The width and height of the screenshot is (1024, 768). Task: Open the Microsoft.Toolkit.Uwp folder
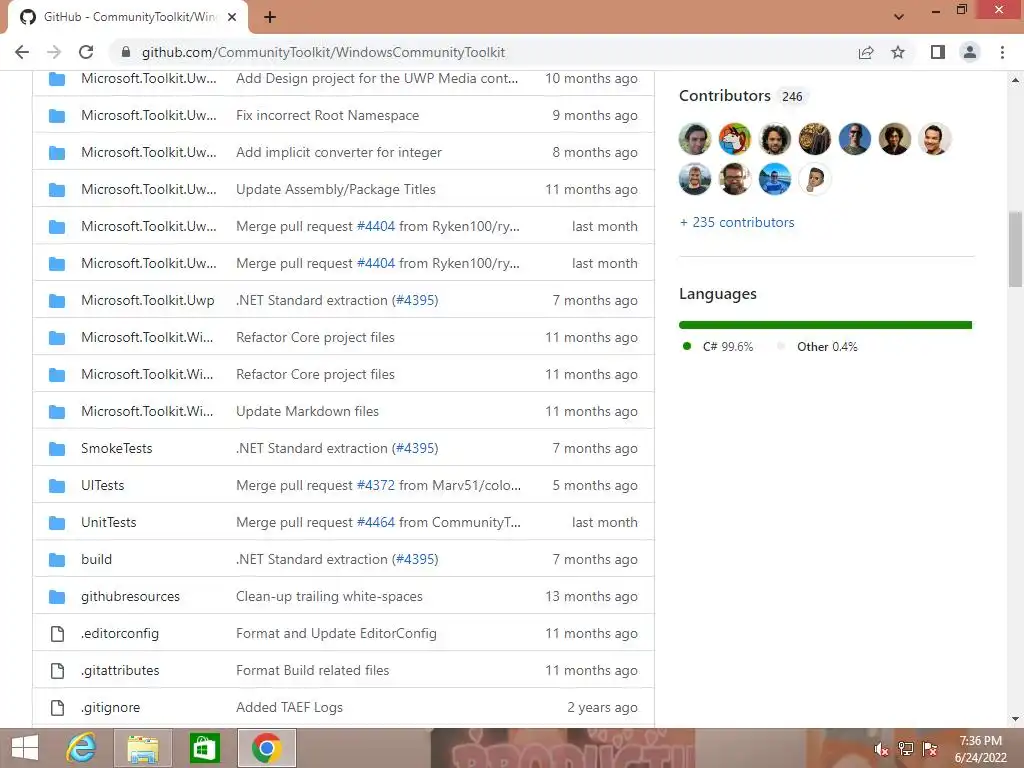tap(148, 300)
